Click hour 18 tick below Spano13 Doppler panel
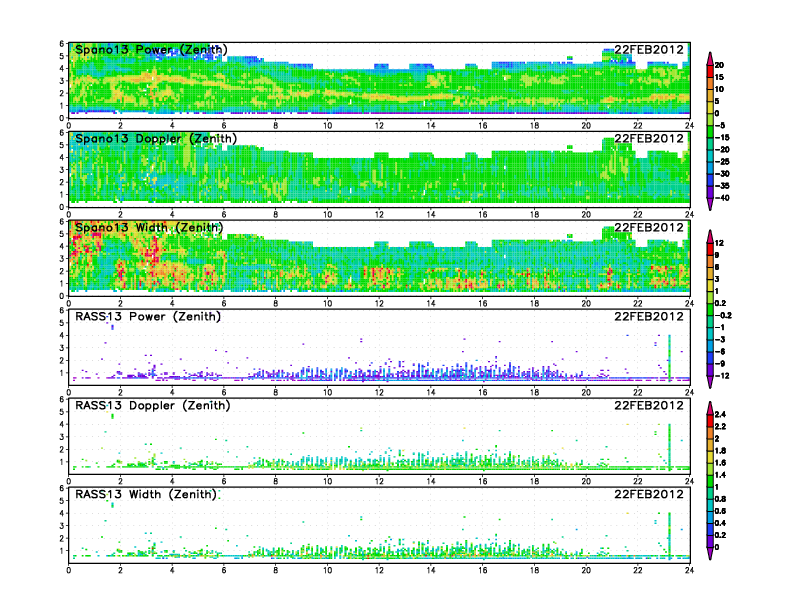792x612 pixels. click(x=534, y=215)
